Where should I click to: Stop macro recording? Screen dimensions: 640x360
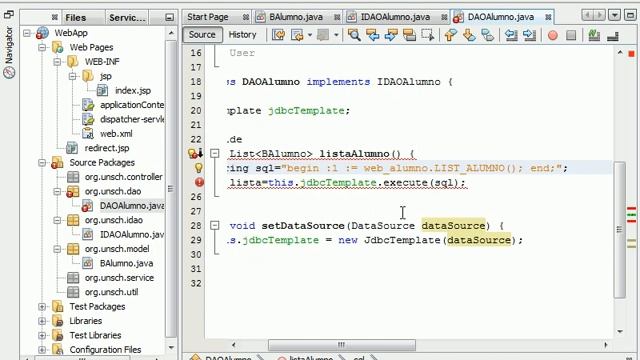pyautogui.click(x=571, y=36)
